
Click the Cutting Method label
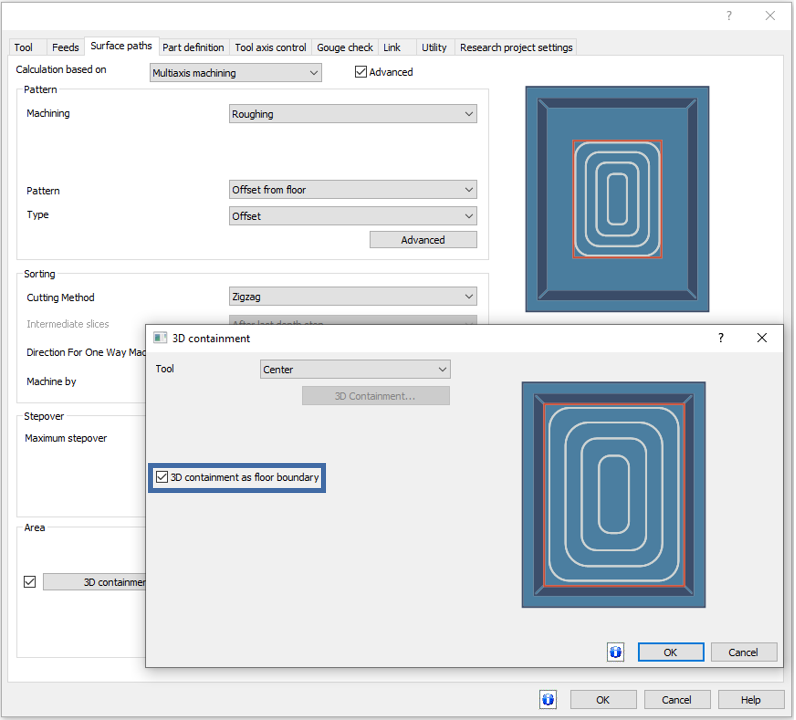[60, 298]
